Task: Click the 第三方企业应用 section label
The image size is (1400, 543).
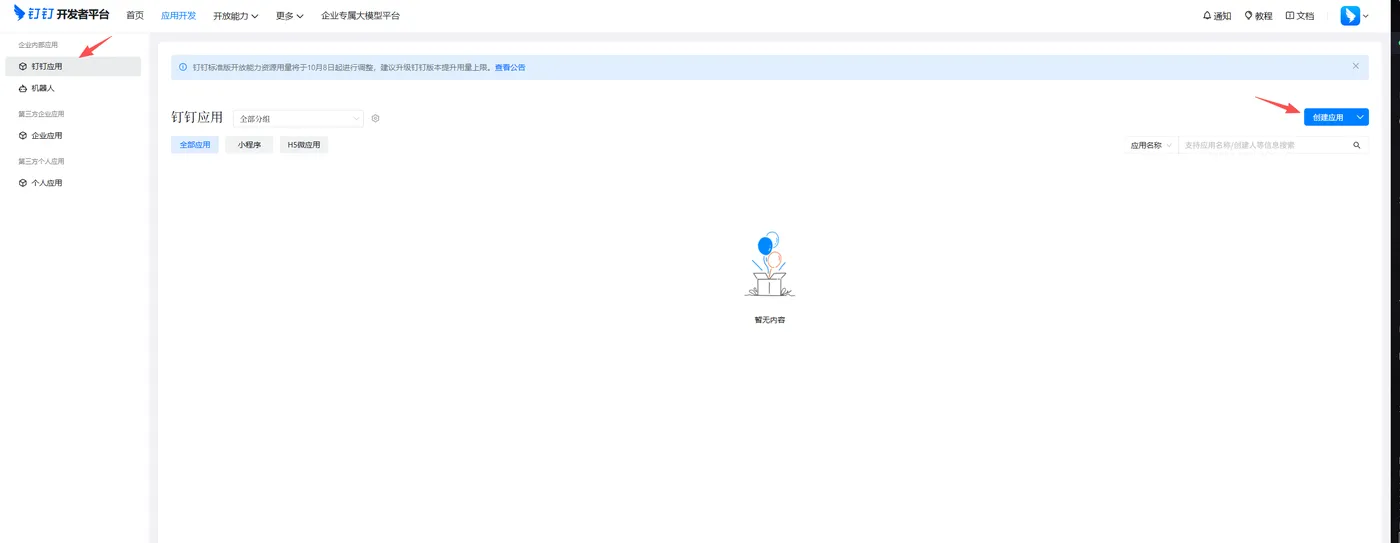Action: (x=41, y=114)
